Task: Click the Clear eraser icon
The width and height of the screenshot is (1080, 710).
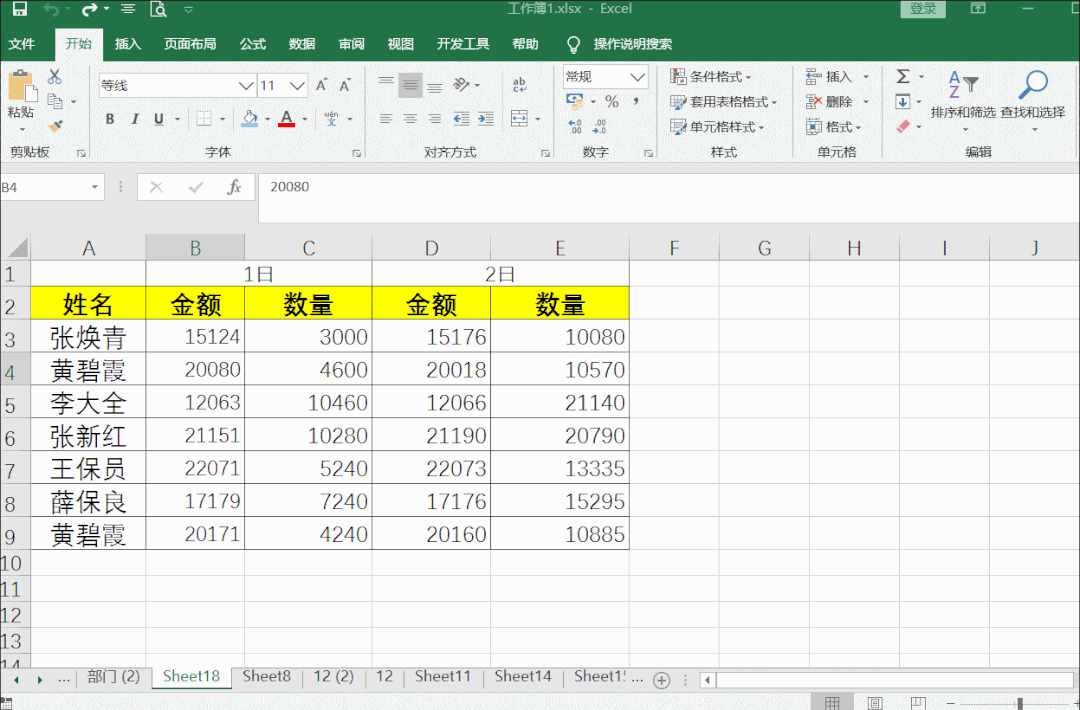Action: point(903,127)
